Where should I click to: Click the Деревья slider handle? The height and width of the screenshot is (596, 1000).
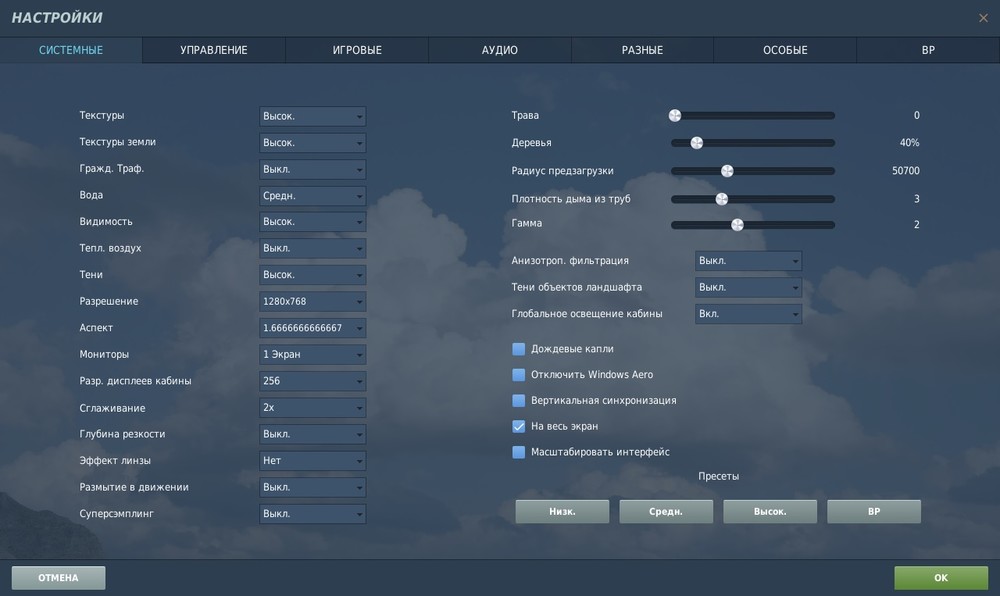pos(696,143)
